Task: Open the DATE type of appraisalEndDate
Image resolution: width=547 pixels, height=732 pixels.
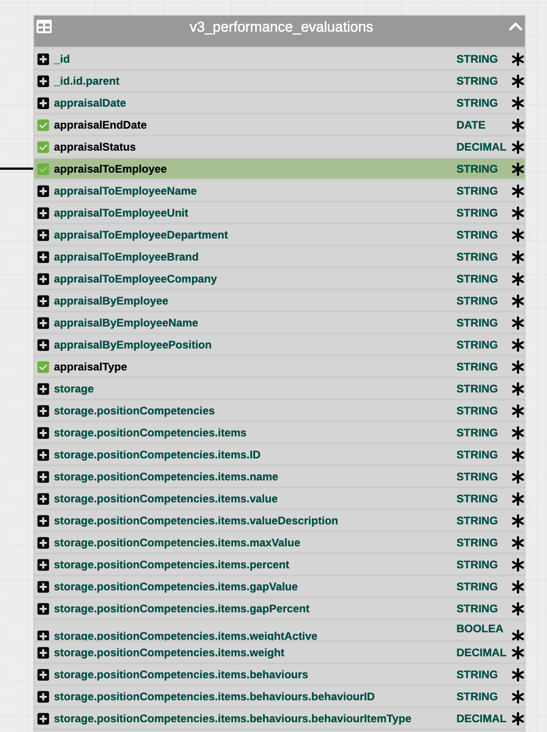Action: click(470, 125)
